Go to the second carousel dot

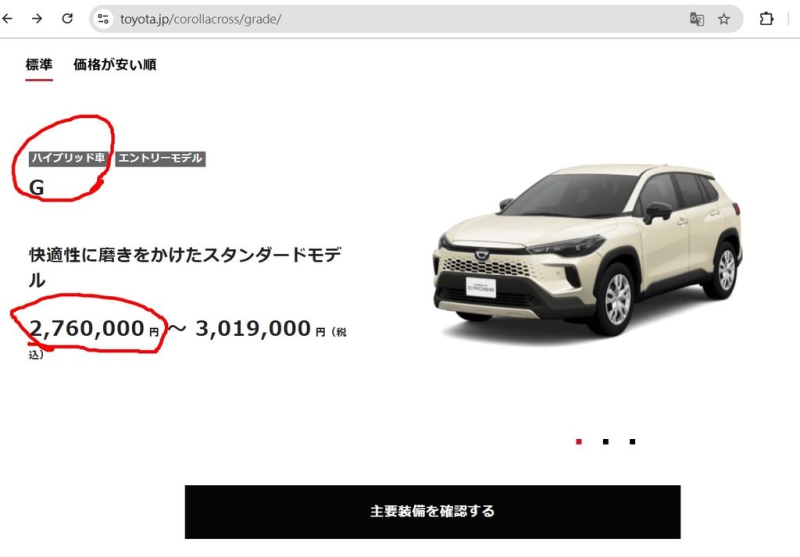[x=606, y=442]
